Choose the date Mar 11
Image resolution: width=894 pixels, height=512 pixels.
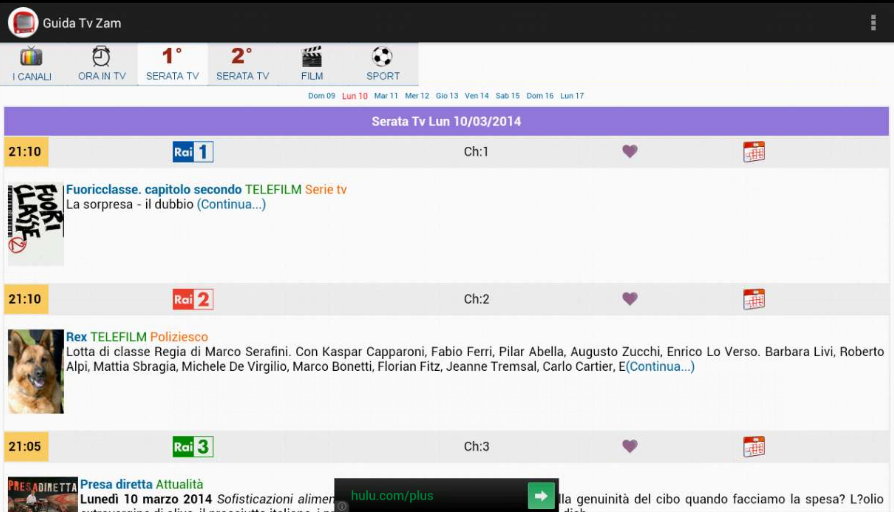click(386, 96)
